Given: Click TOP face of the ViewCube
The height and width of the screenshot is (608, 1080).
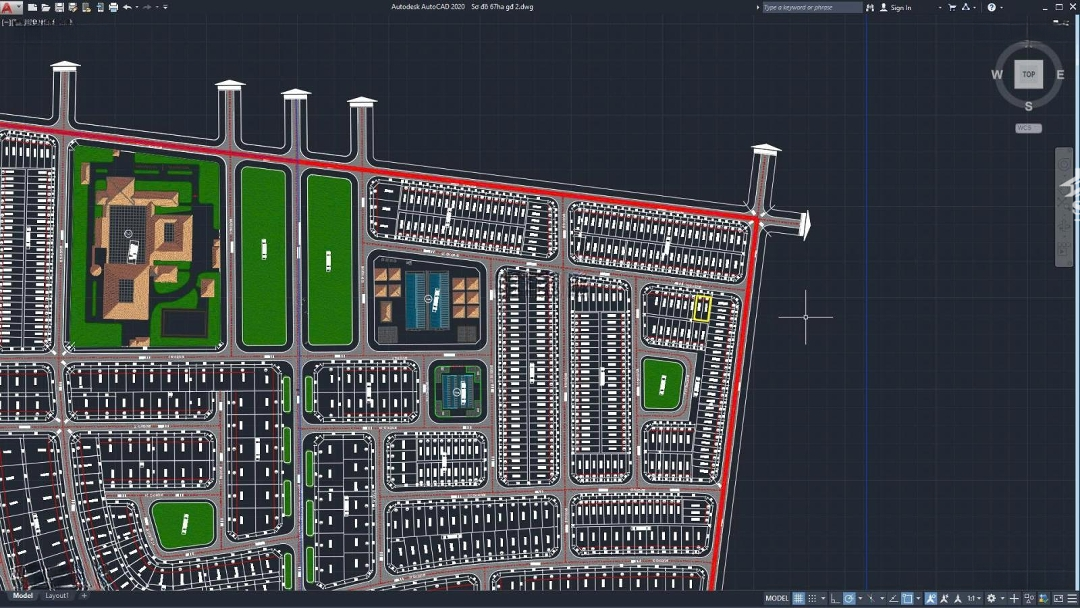Looking at the screenshot, I should pos(1028,75).
